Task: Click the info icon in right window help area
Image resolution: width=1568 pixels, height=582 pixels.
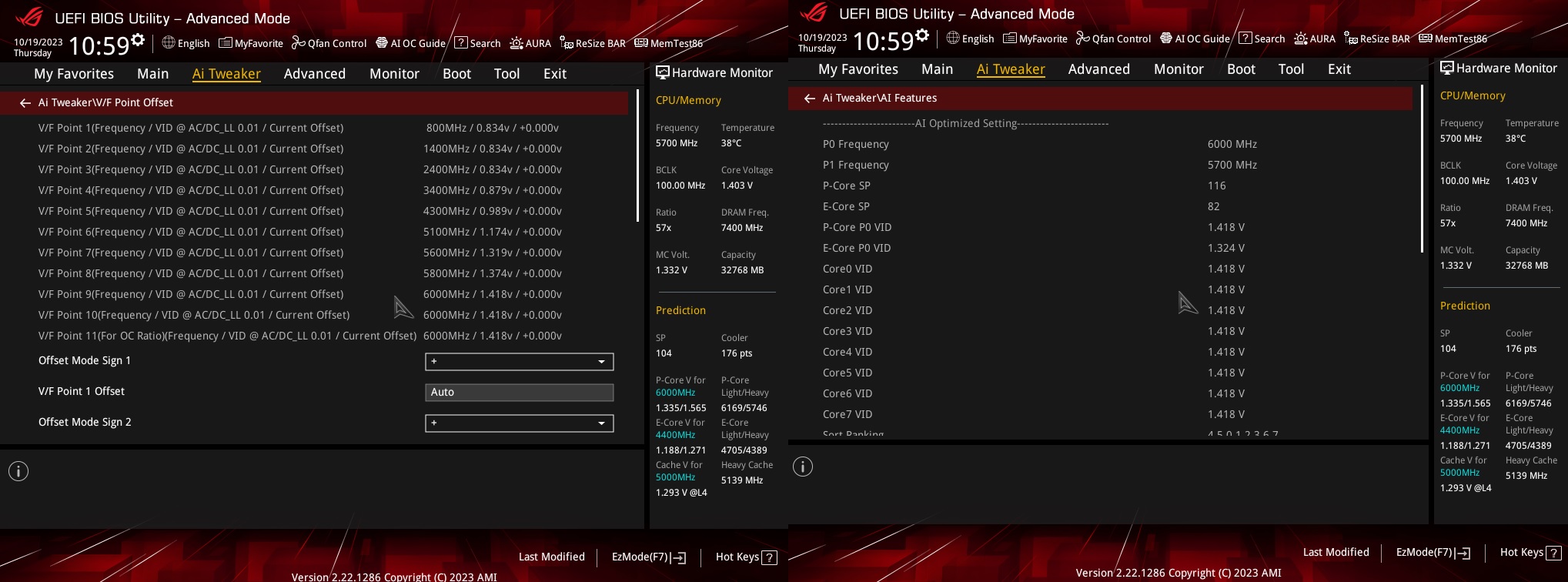Action: (803, 467)
